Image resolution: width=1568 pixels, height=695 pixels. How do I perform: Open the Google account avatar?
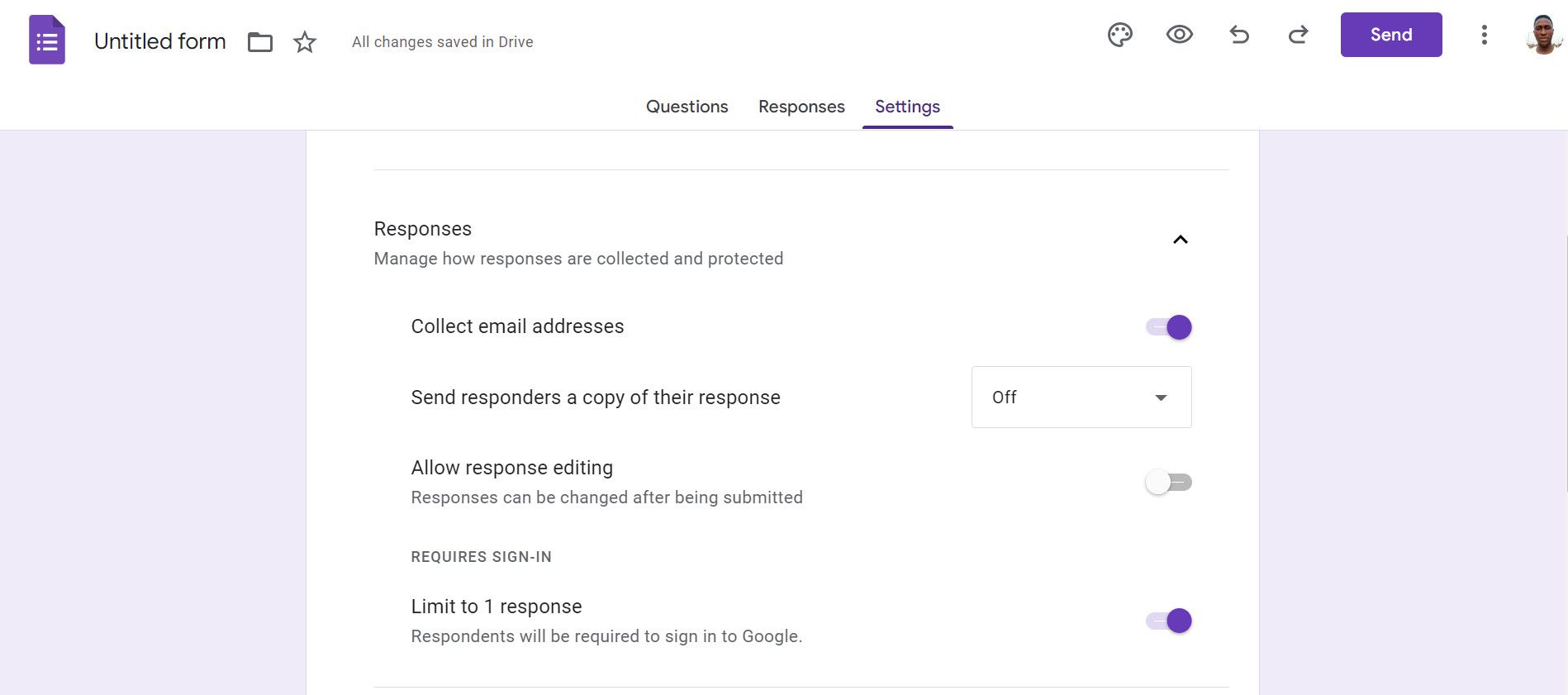(x=1543, y=35)
